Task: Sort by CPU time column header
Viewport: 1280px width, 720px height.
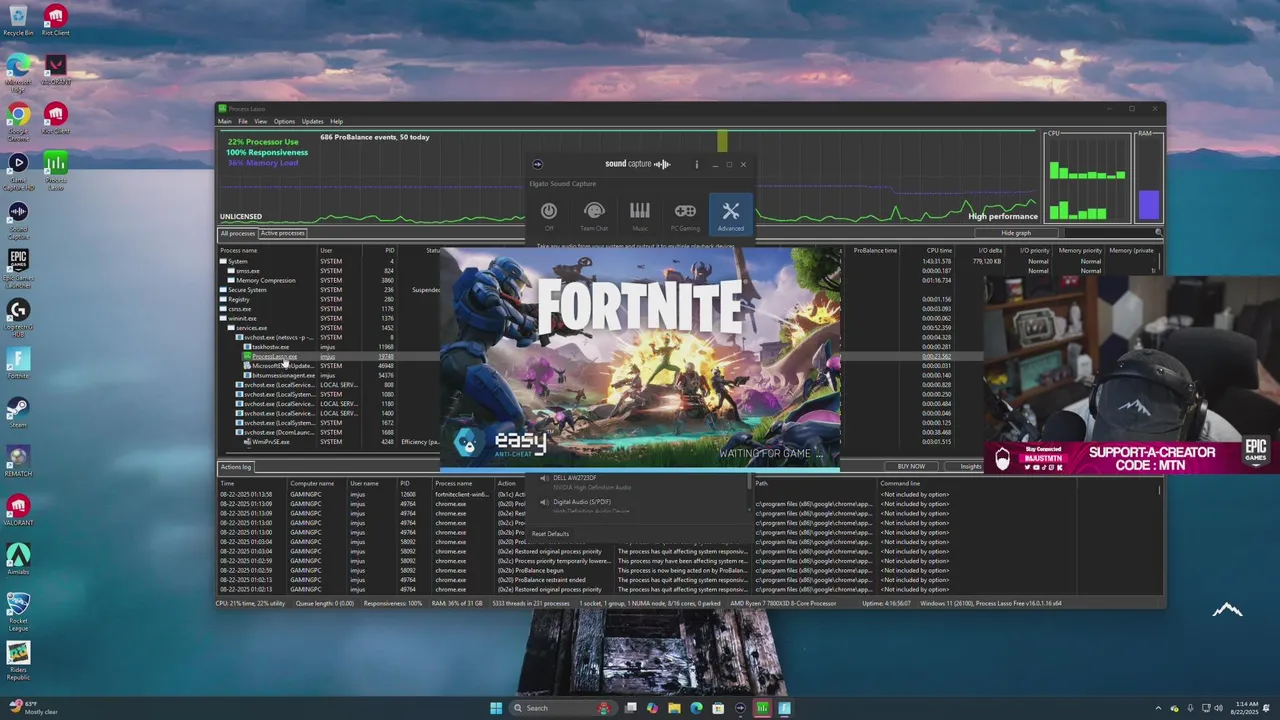Action: 939,250
